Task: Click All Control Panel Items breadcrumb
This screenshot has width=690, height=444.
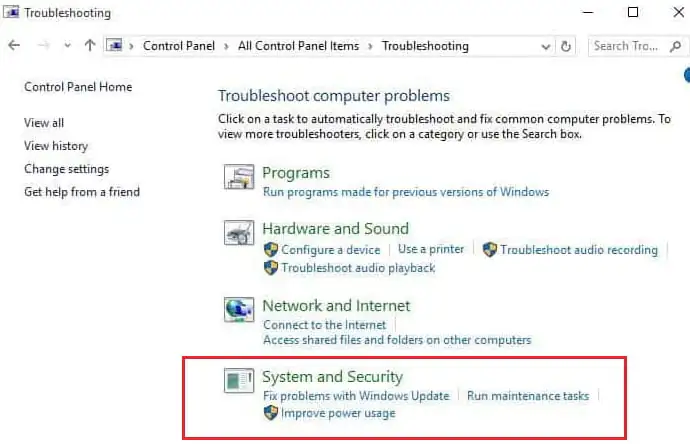Action: [x=297, y=46]
